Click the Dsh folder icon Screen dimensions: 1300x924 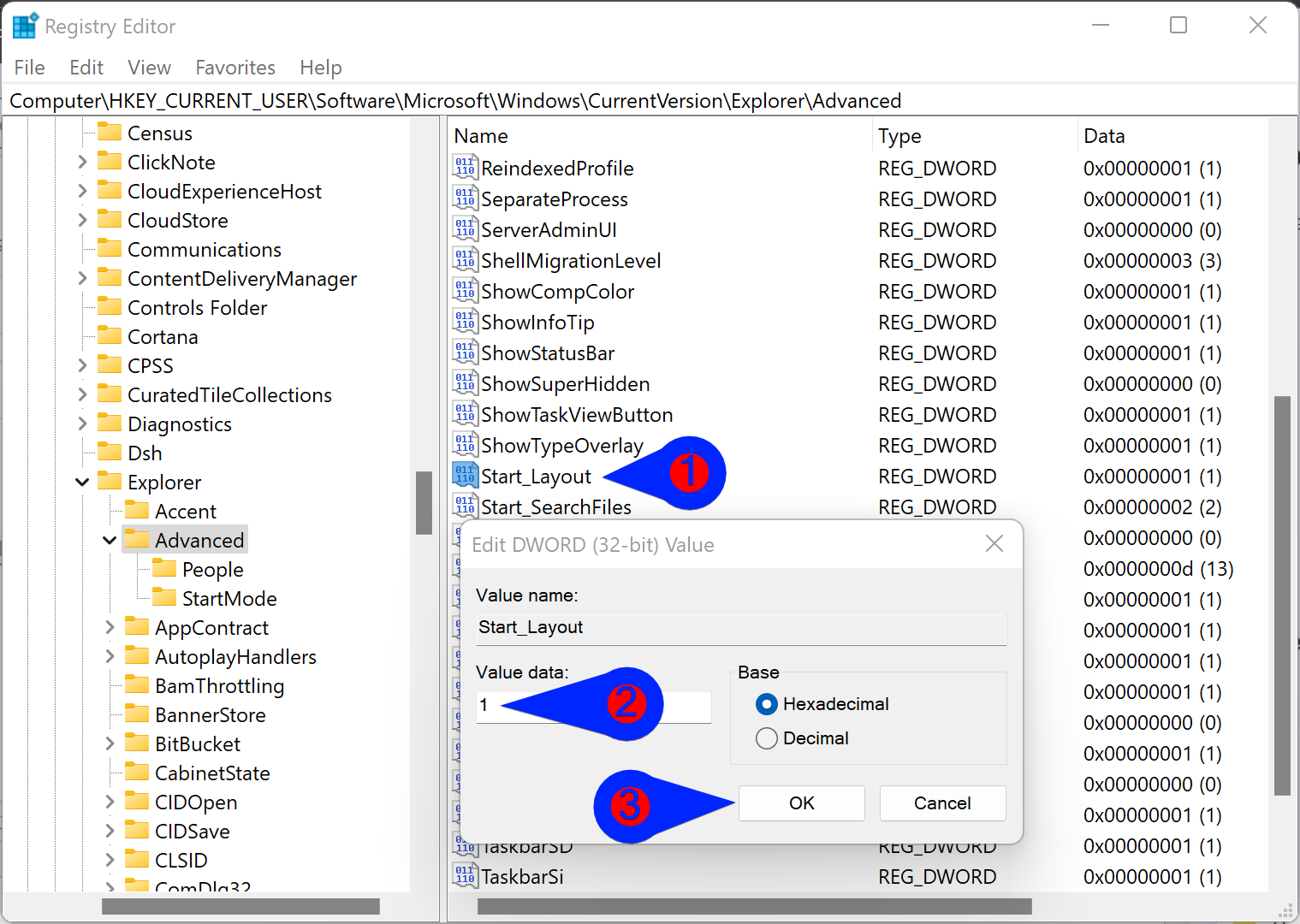(110, 452)
